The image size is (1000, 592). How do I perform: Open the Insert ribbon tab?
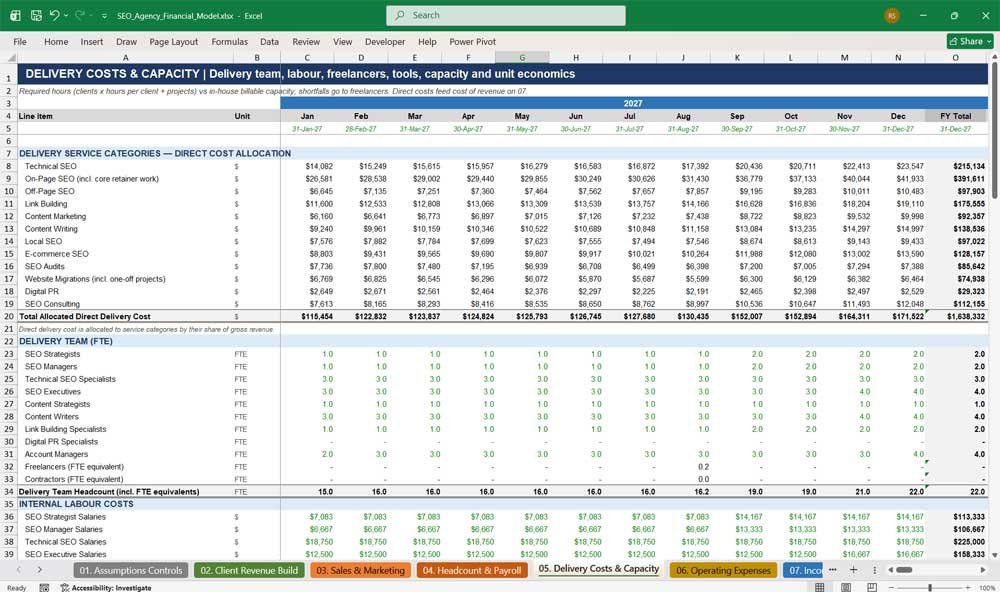pos(92,41)
